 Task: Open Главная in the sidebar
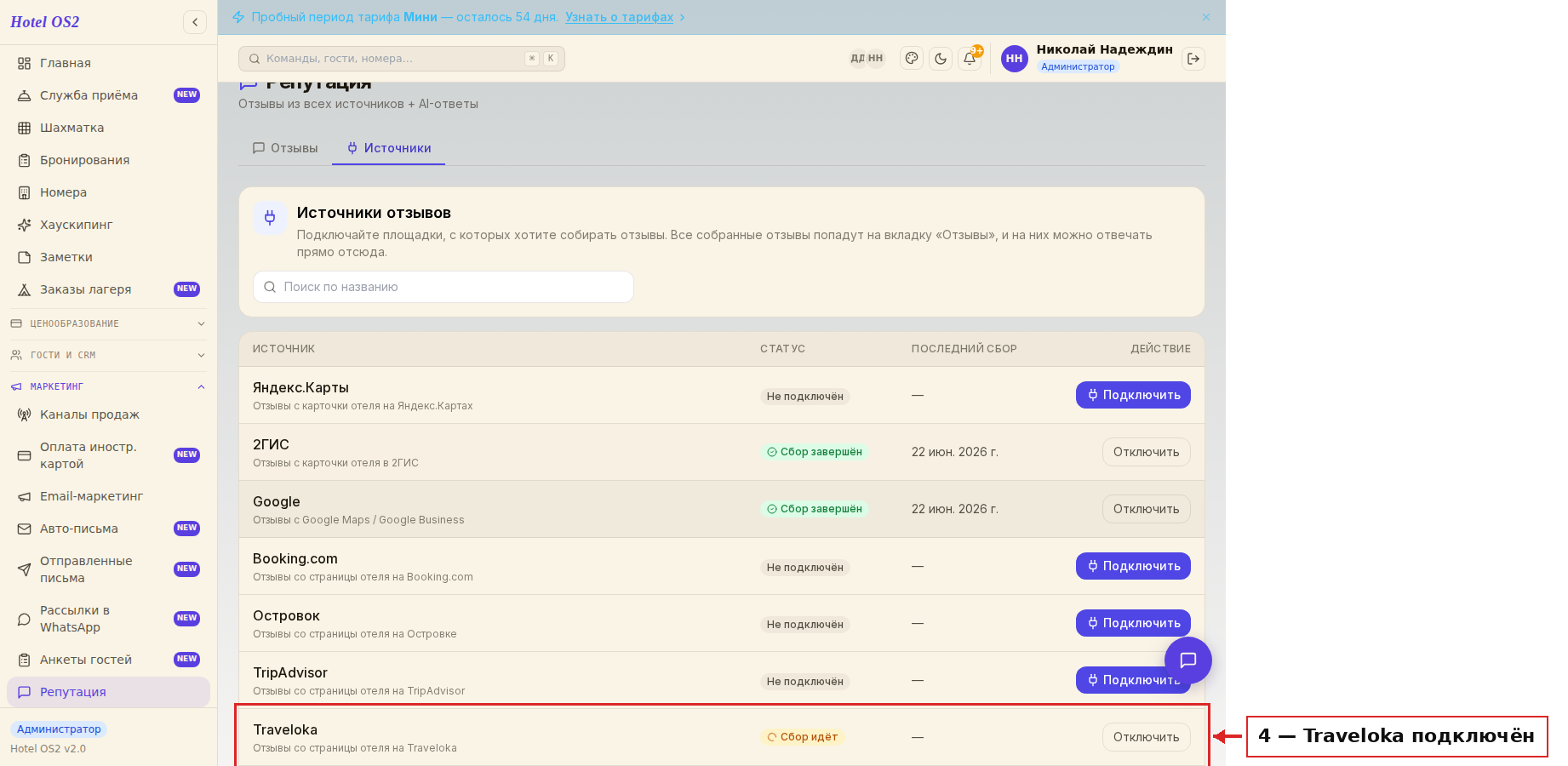[108, 63]
